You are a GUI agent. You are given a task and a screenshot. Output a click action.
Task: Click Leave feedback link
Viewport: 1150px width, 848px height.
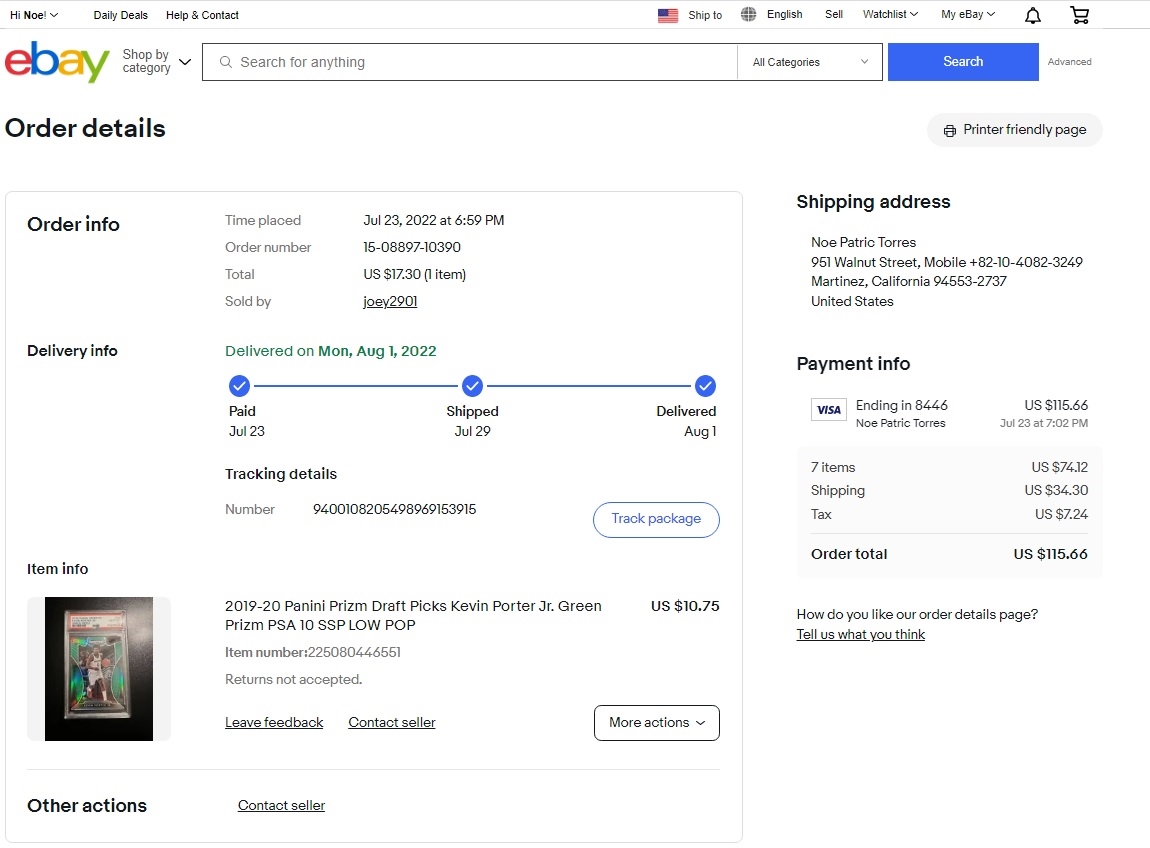[274, 723]
